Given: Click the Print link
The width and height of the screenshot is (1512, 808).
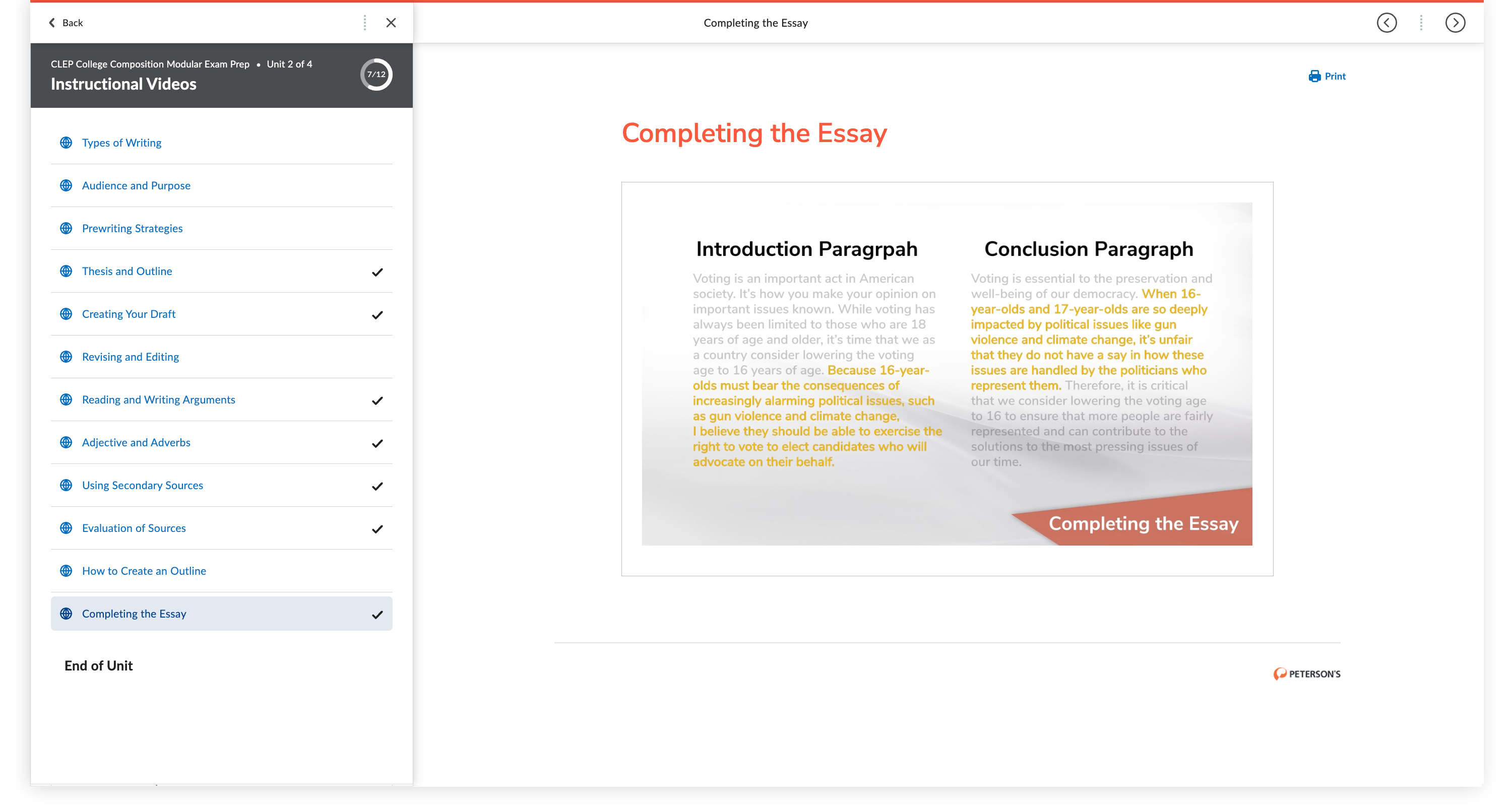Looking at the screenshot, I should 1335,76.
